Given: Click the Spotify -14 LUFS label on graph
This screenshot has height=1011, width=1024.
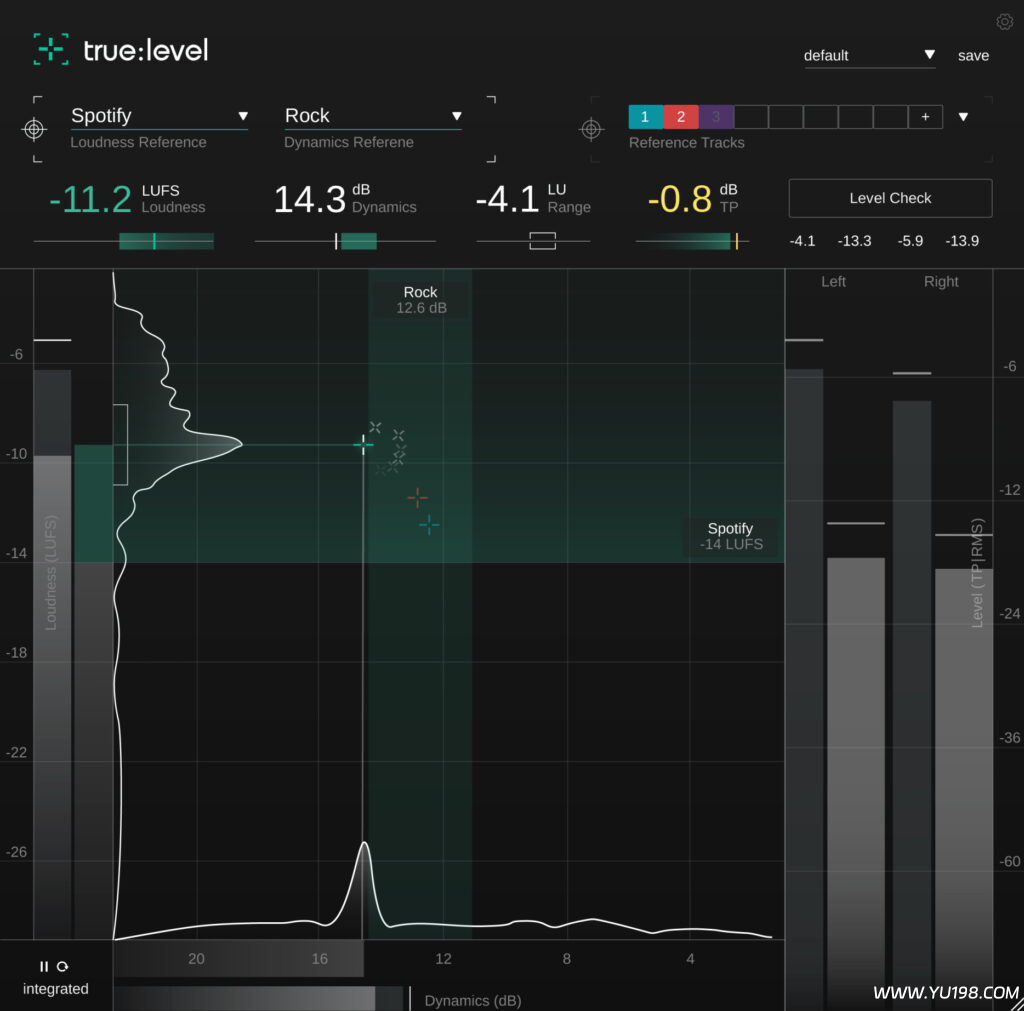Looking at the screenshot, I should pos(730,536).
